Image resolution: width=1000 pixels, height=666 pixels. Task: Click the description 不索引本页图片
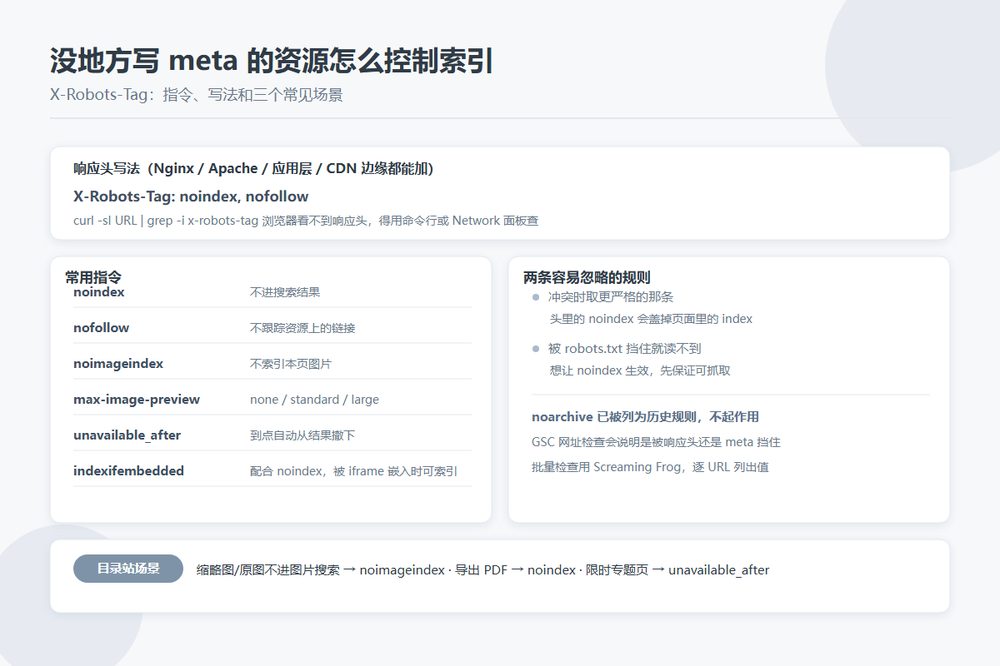coord(291,364)
